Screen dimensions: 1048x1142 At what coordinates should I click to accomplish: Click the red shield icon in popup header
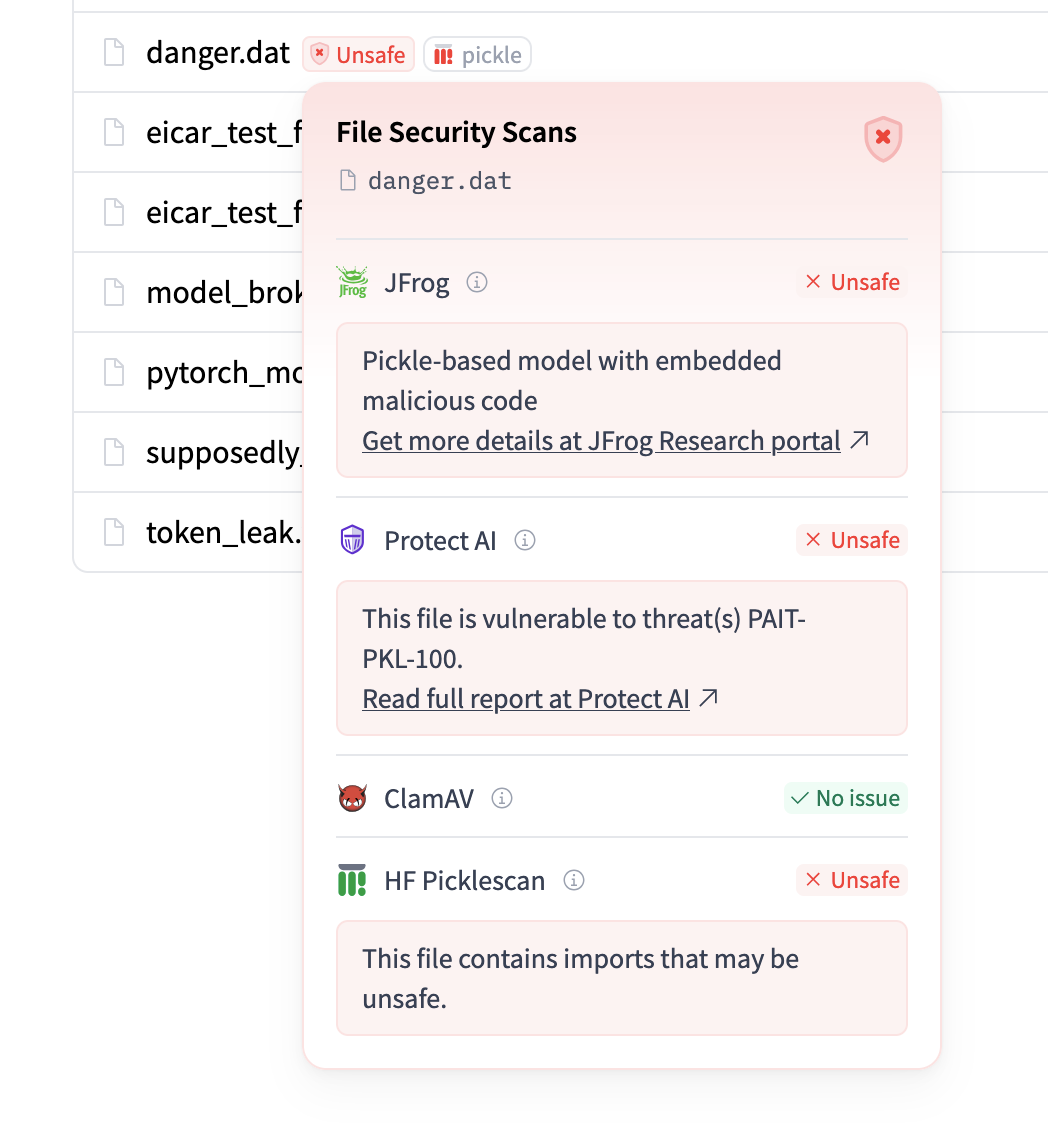(x=883, y=138)
